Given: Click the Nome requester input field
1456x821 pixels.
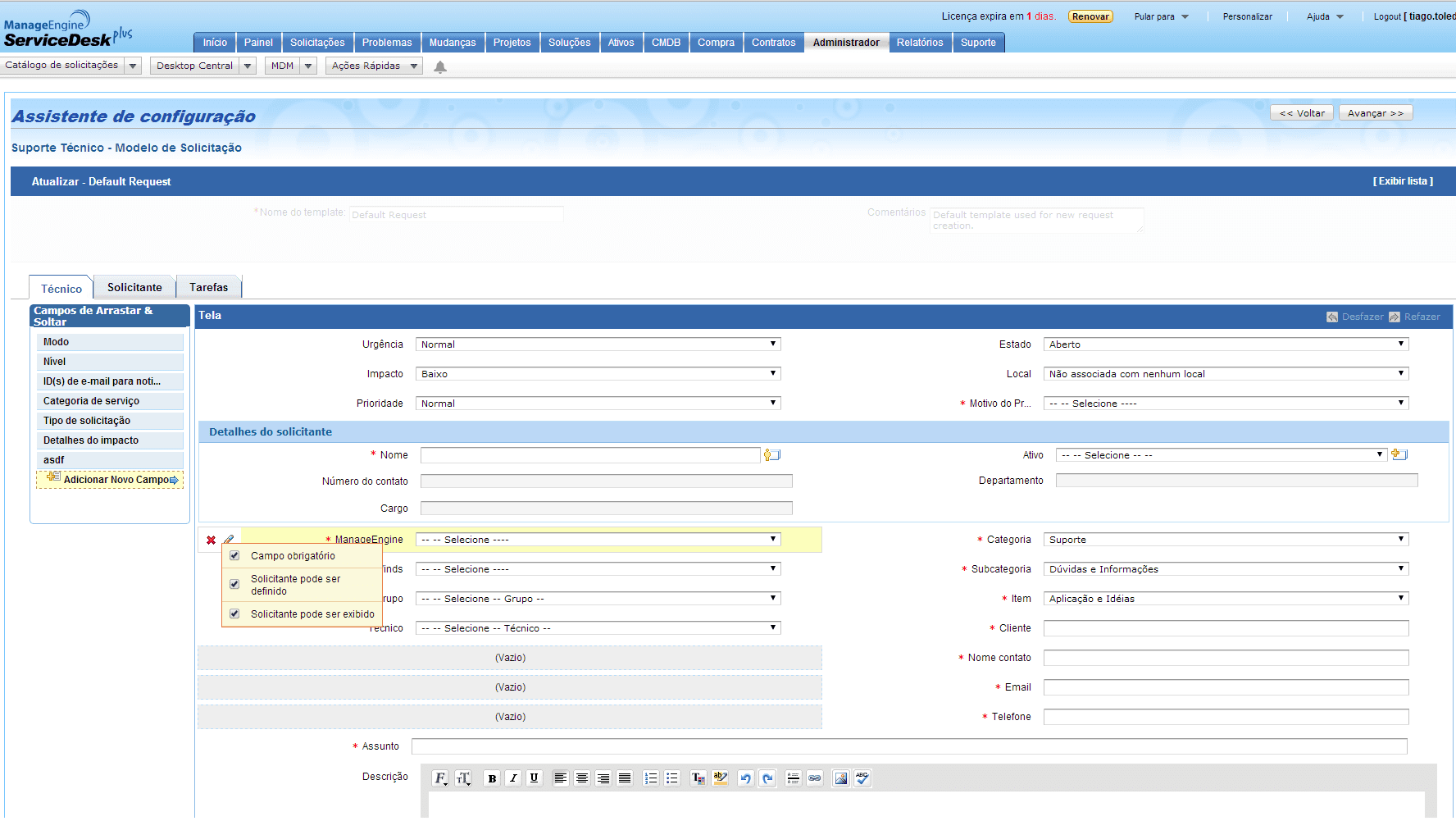Looking at the screenshot, I should pyautogui.click(x=590, y=455).
